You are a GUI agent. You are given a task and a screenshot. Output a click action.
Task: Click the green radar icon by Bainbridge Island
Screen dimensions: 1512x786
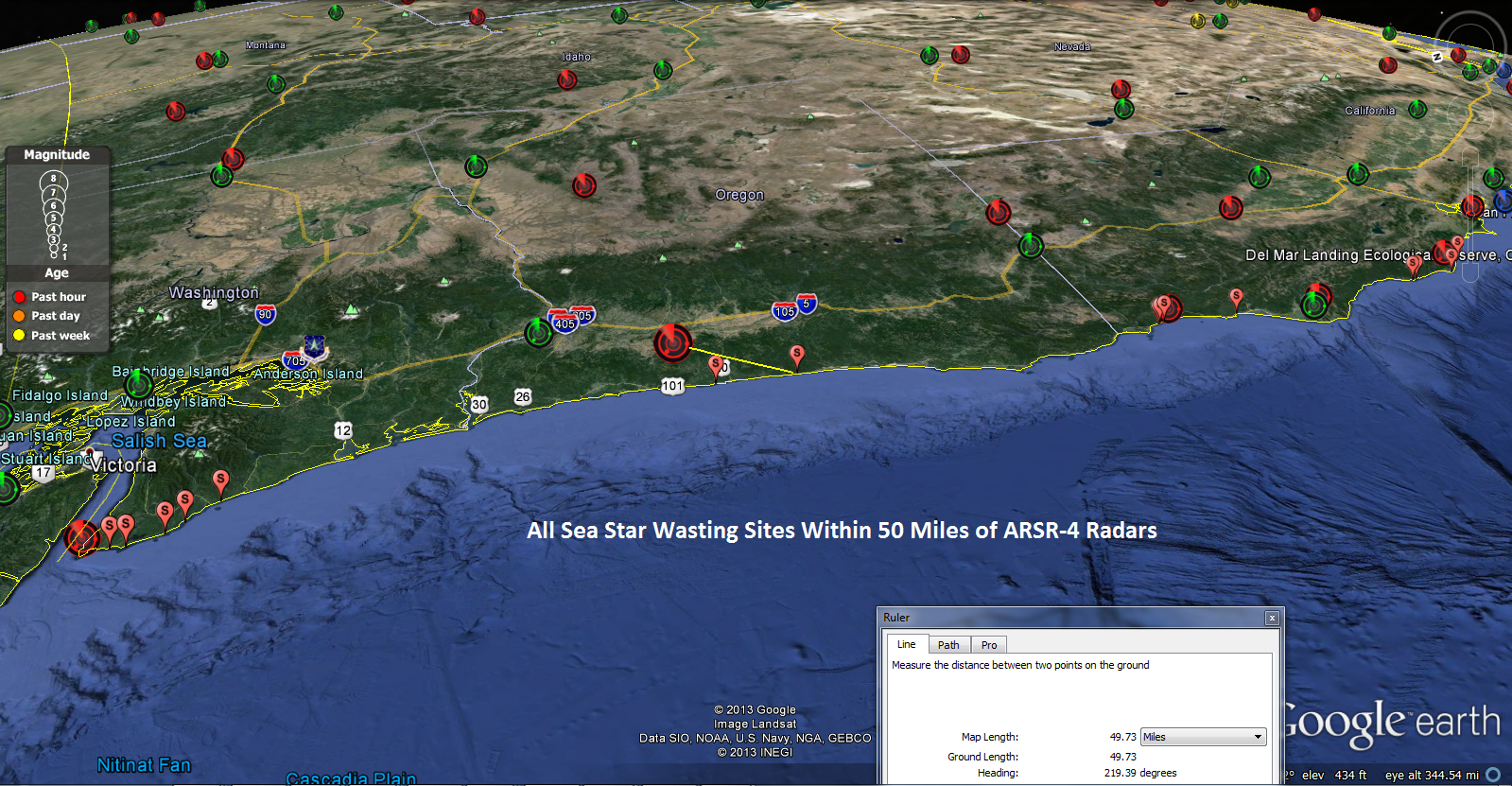pyautogui.click(x=138, y=384)
